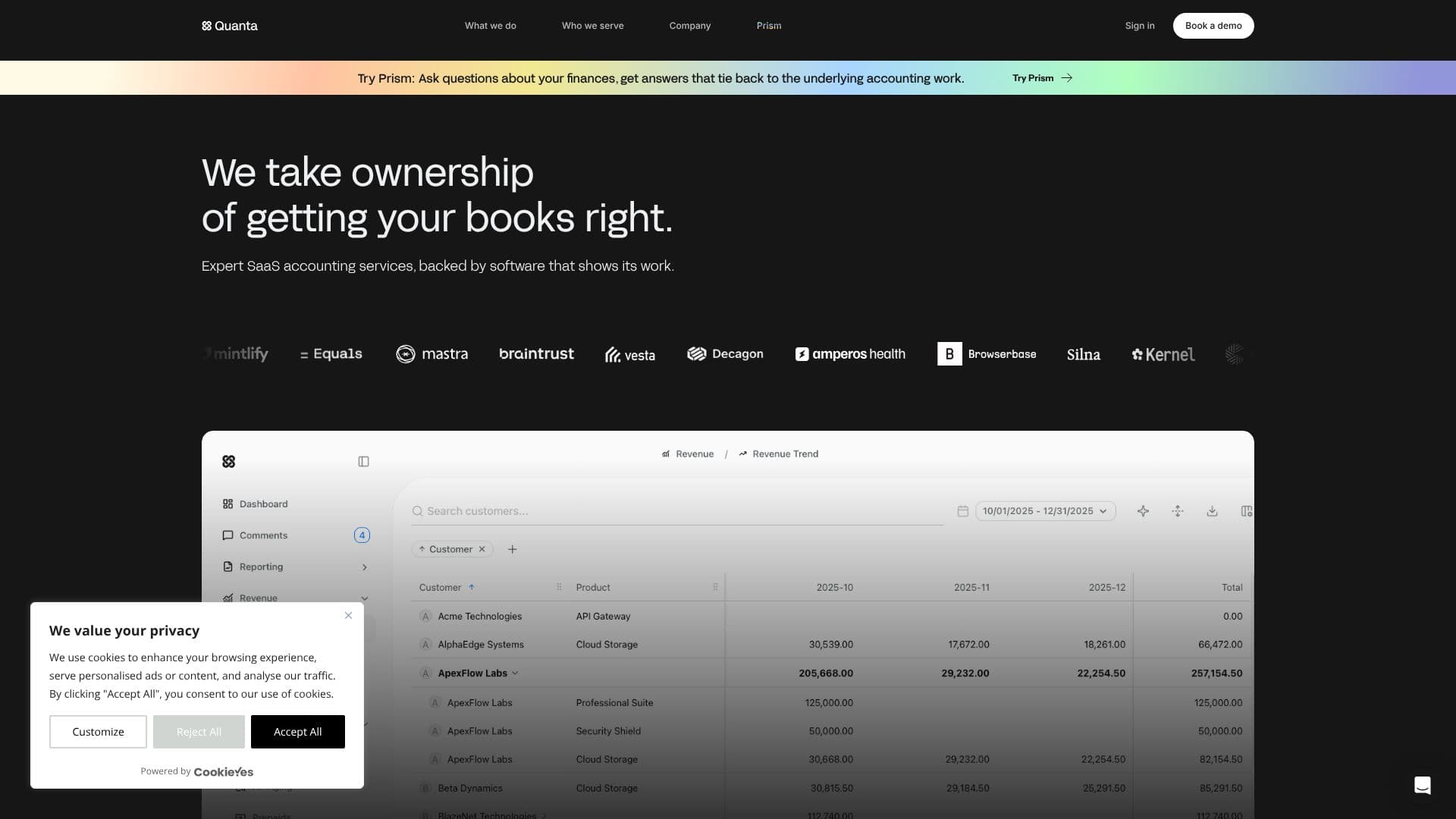Click the calendar icon beside date range
Viewport: 1456px width, 819px height.
(x=962, y=511)
